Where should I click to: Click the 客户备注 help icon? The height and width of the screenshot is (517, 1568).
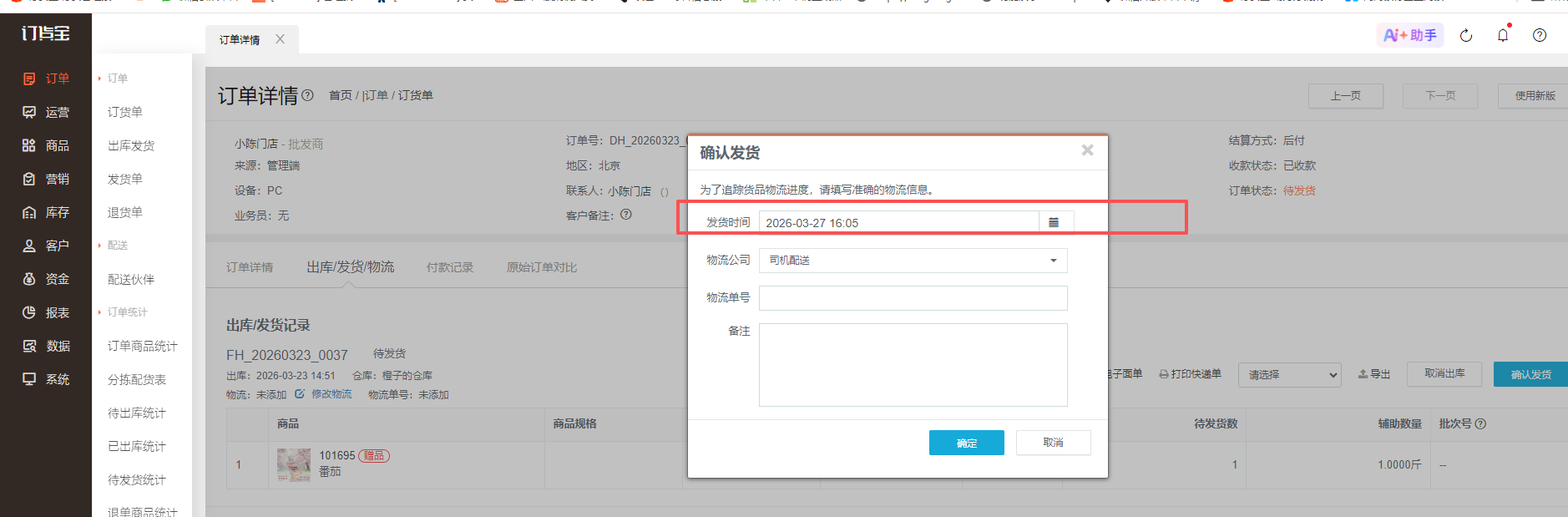(x=626, y=215)
